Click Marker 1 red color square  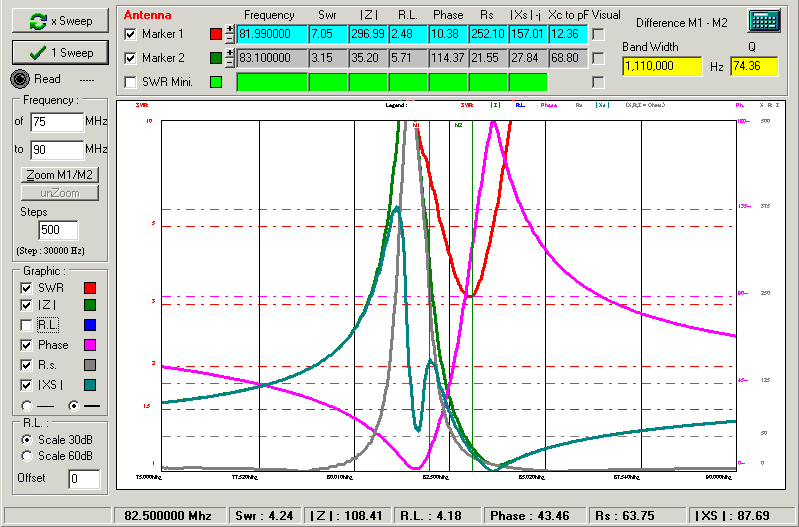point(217,34)
